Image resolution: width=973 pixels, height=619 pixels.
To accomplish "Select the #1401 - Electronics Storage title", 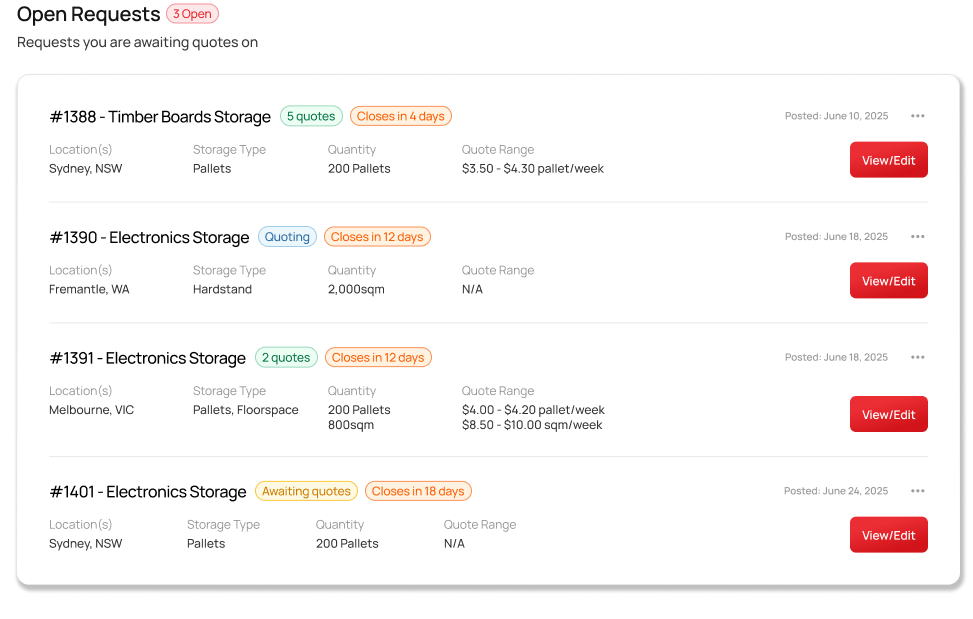I will pyautogui.click(x=147, y=492).
